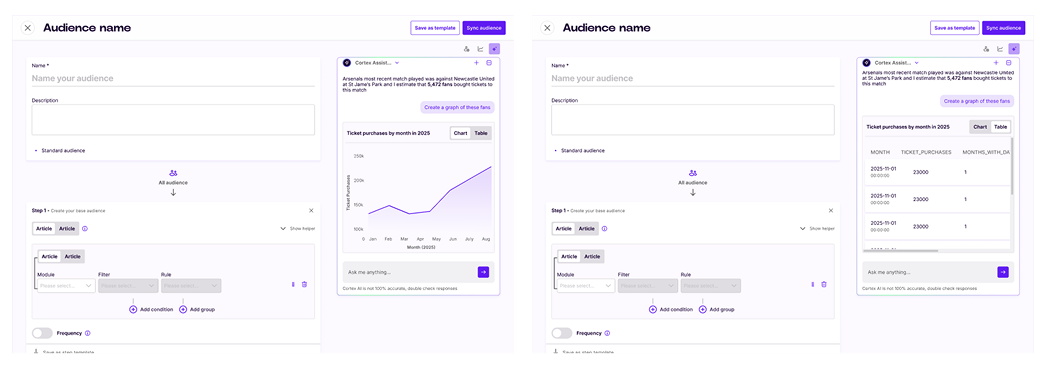The height and width of the screenshot is (369, 1046).
Task: Send message with arrow button in chart-view assistant
Action: pyautogui.click(x=484, y=272)
